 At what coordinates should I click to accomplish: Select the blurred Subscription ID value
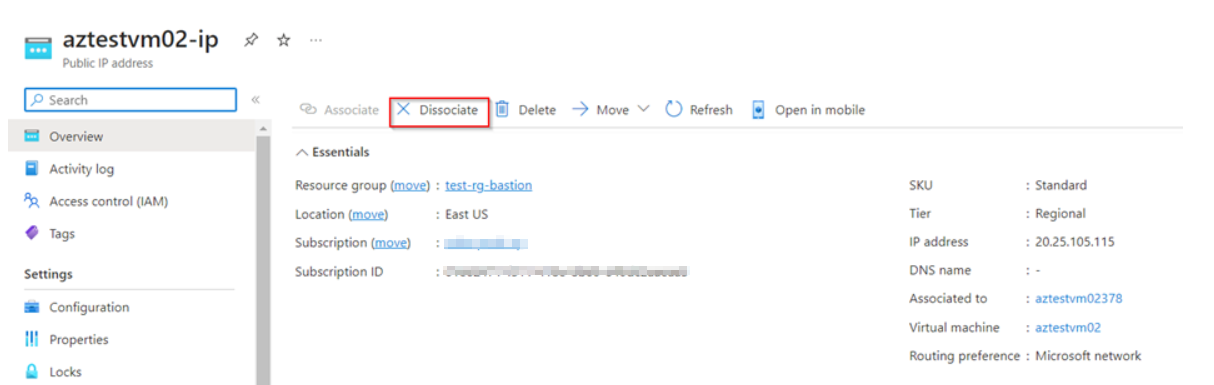[567, 272]
